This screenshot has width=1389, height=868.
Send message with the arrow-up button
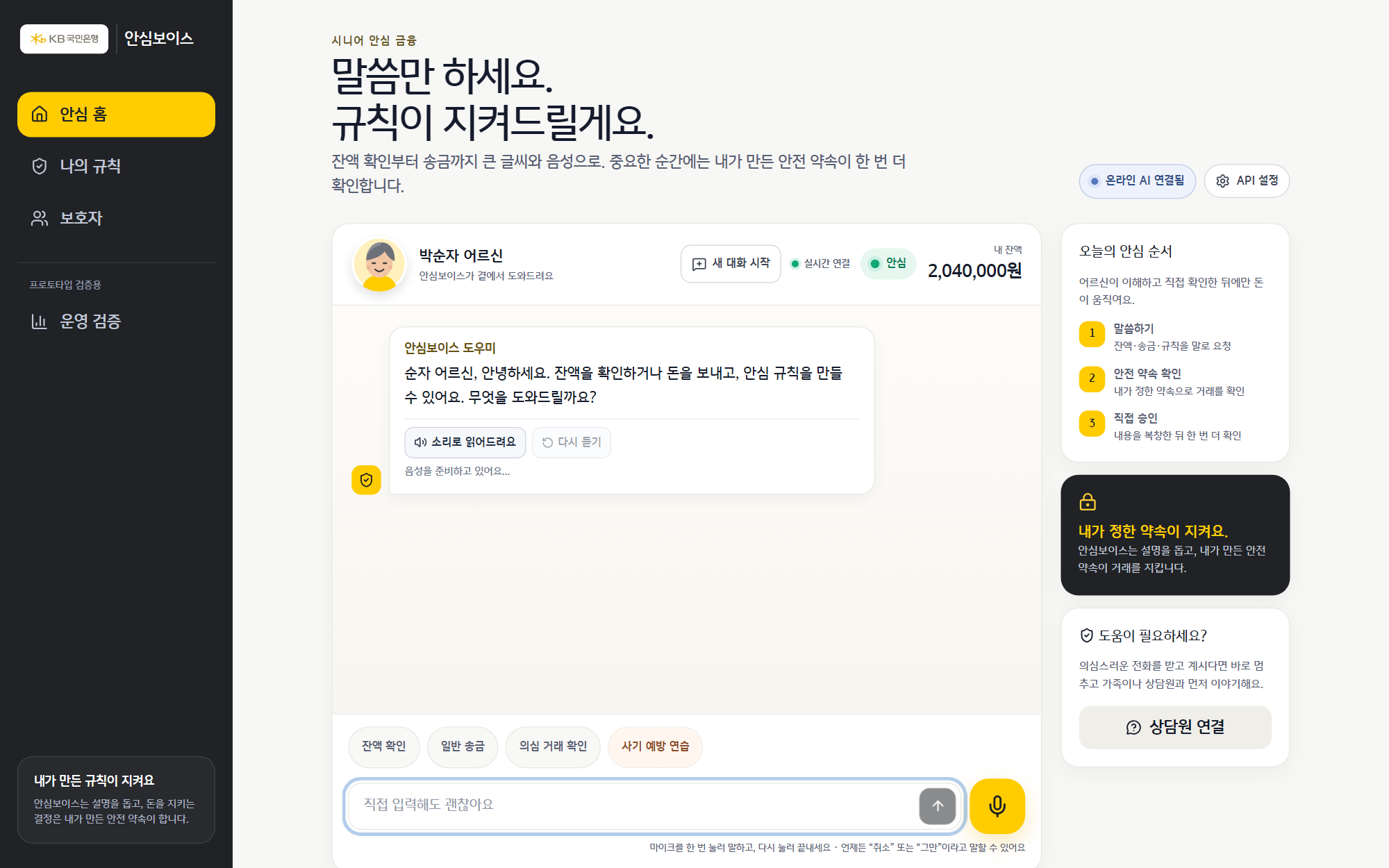point(938,806)
